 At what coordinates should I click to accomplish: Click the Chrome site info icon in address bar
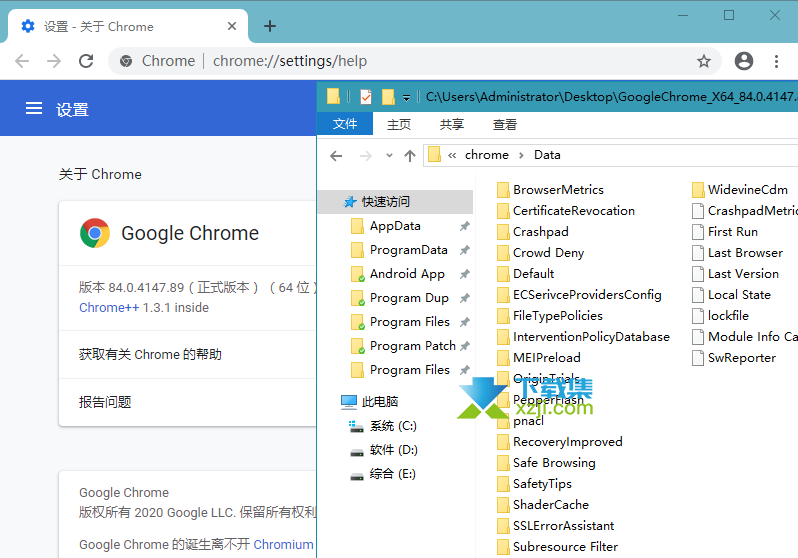[x=126, y=61]
